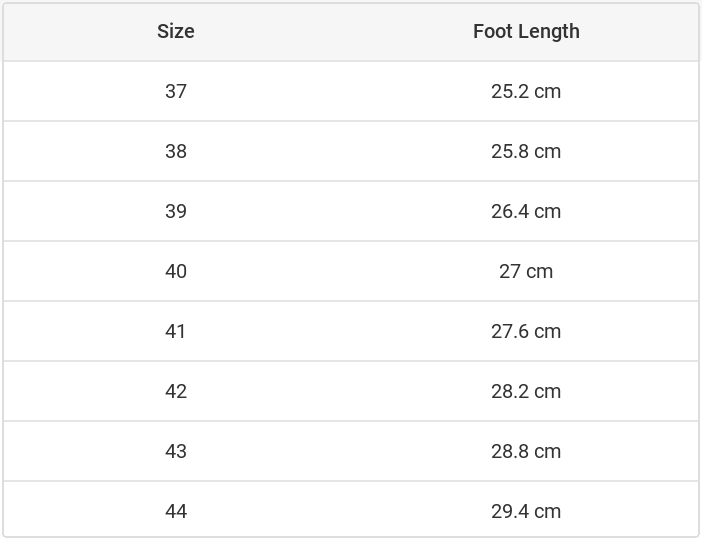This screenshot has height=540, width=702.
Task: Select the size 41 cell
Action: pos(176,331)
